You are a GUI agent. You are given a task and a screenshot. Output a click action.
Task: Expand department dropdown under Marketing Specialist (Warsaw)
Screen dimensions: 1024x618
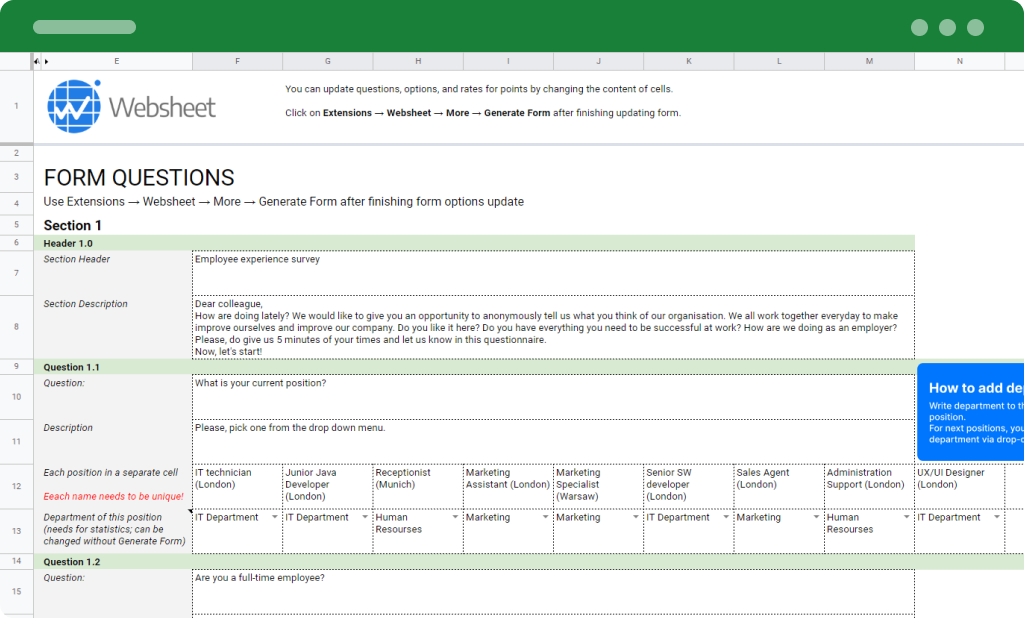(x=635, y=517)
